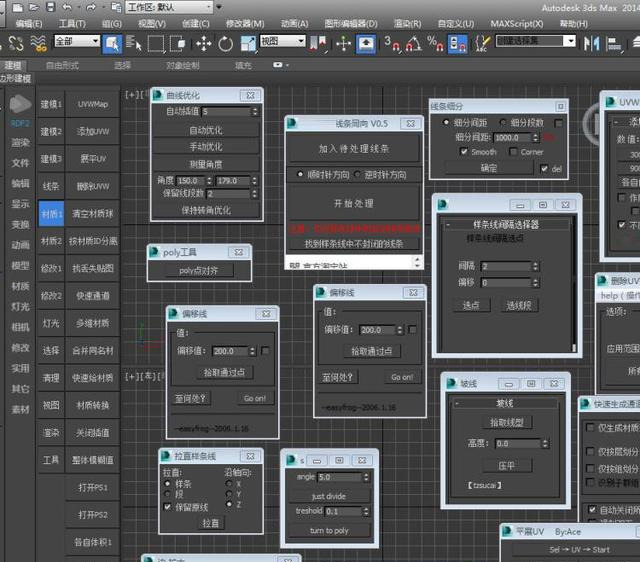Open the 全部 selection filter dropdown
Screen dimensions: 640x562
76,42
